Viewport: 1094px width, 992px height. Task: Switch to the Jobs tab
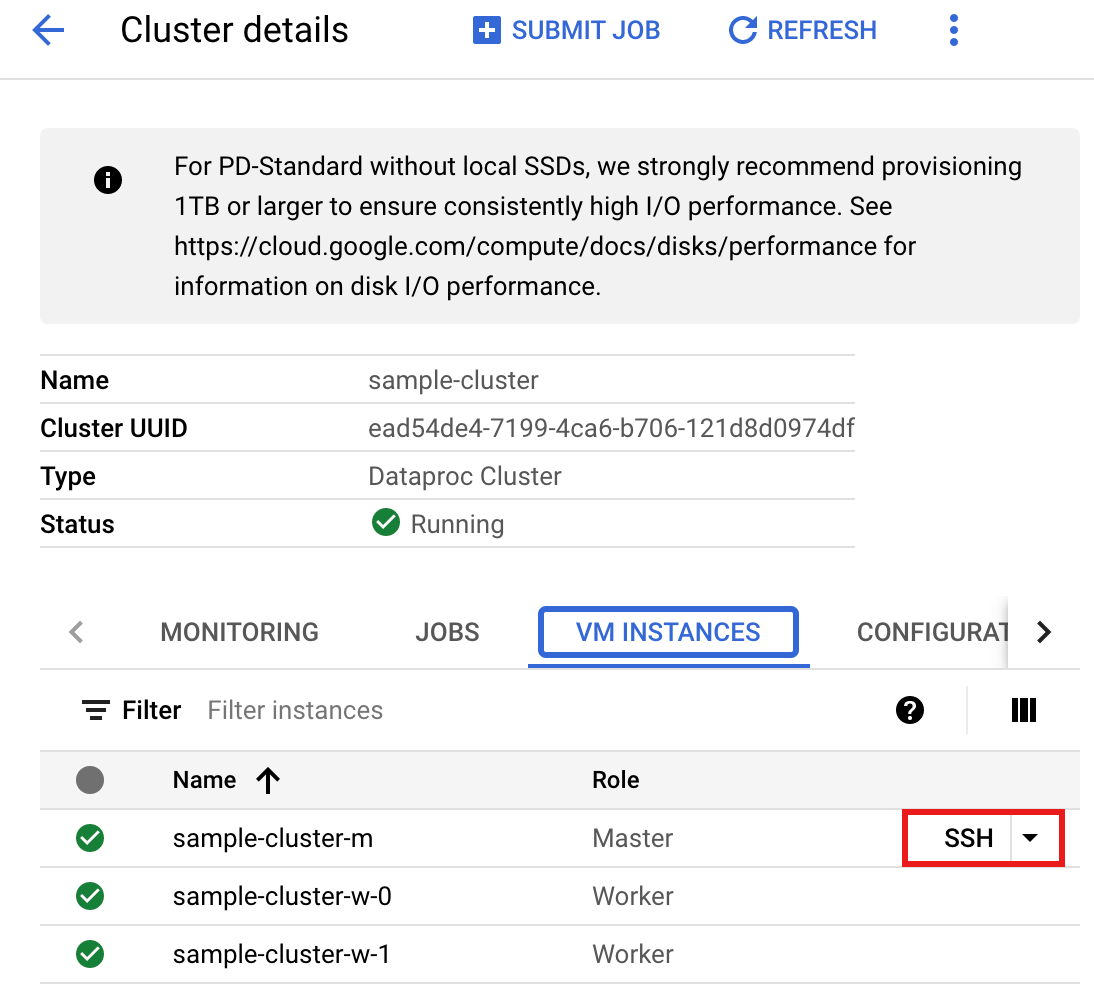click(x=447, y=632)
